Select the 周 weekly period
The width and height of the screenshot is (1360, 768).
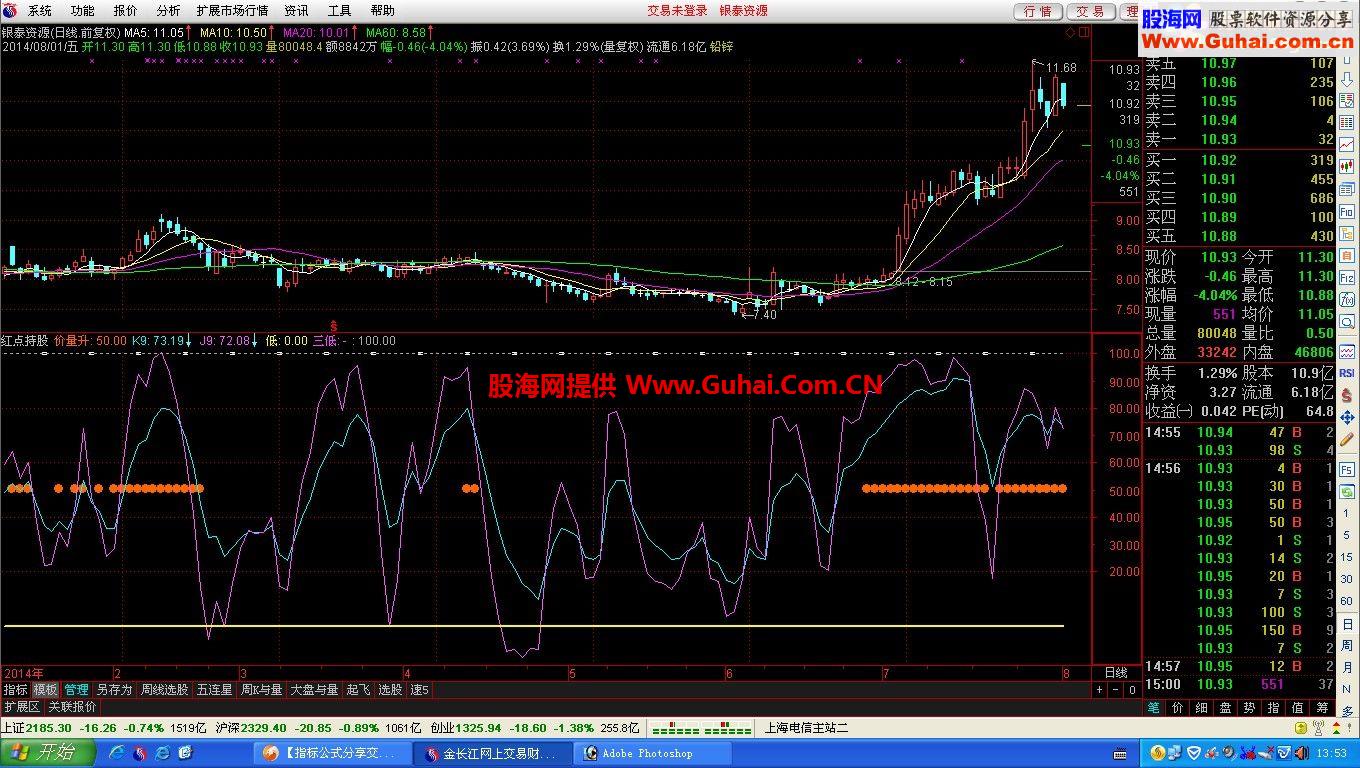pos(1347,646)
